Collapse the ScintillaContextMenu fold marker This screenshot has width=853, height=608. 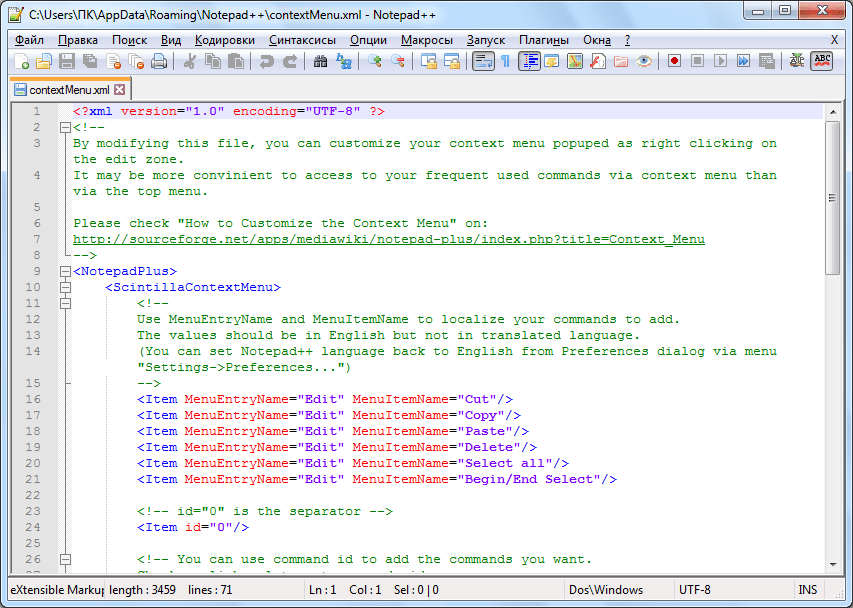pyautogui.click(x=65, y=288)
